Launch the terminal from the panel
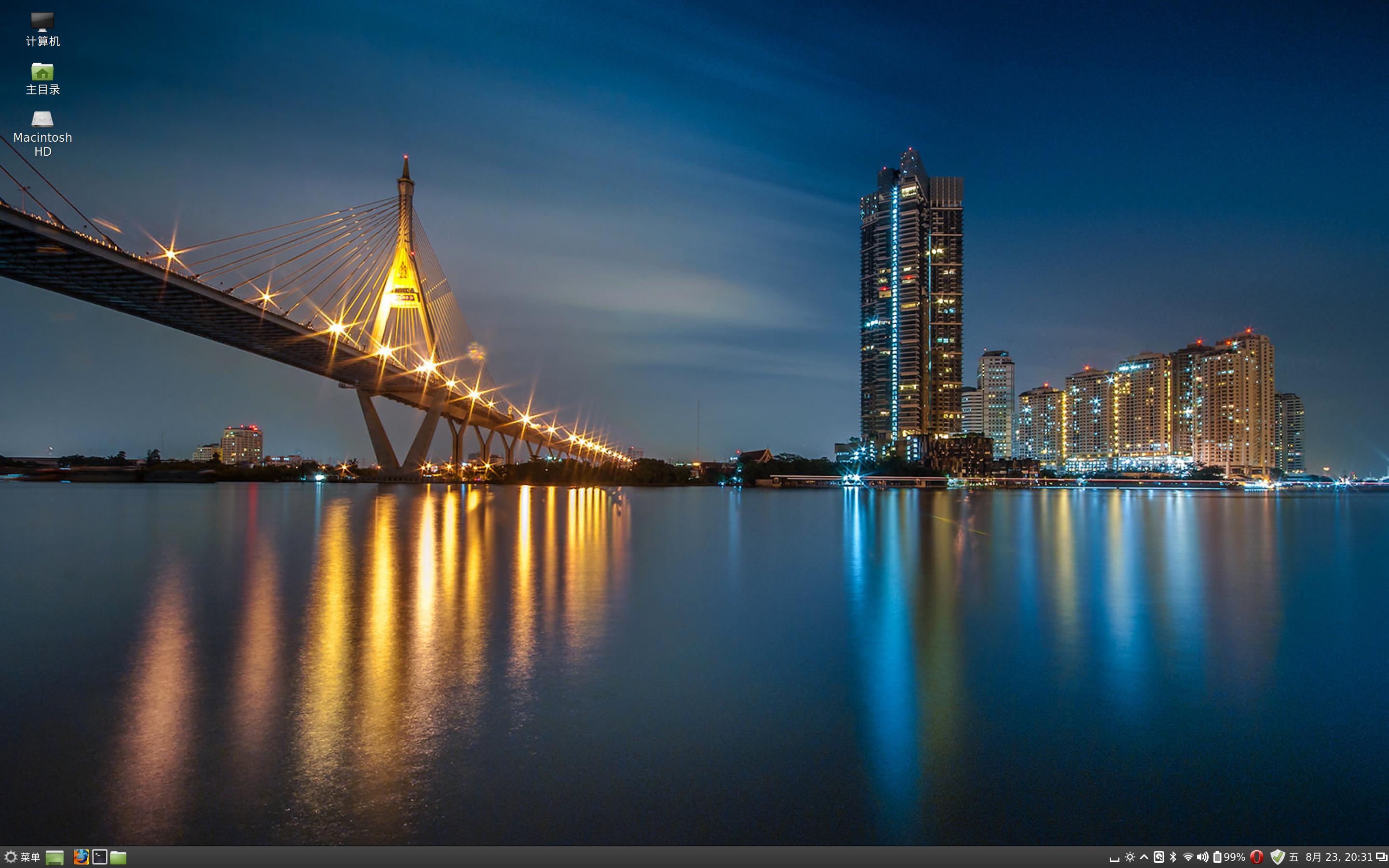Image resolution: width=1389 pixels, height=868 pixels. pyautogui.click(x=100, y=857)
